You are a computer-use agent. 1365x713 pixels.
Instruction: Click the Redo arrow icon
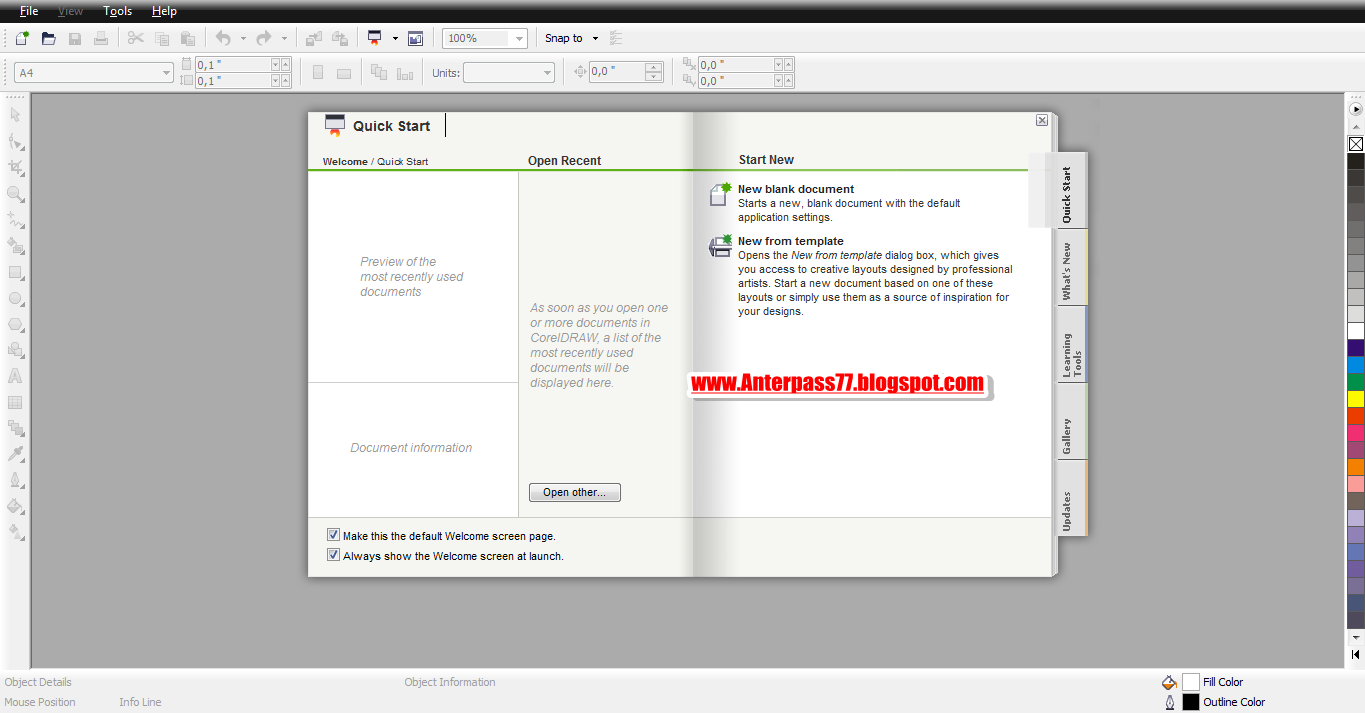coord(264,38)
